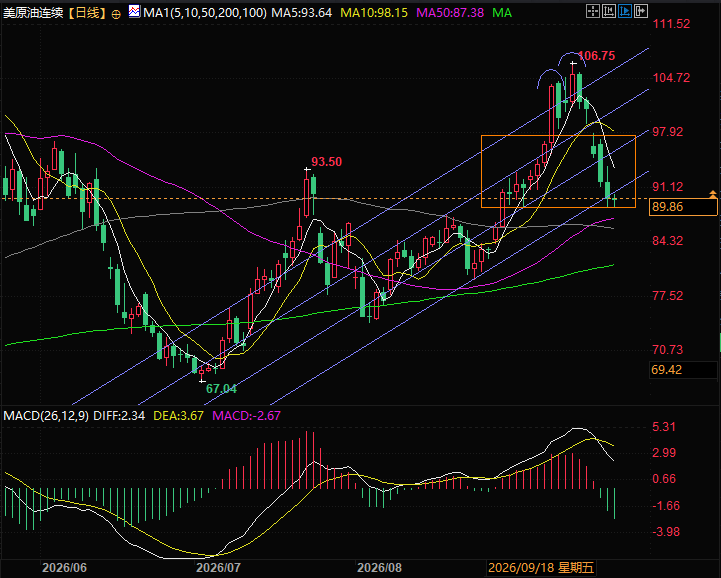Click the 2.99 MACD axis value

[x=664, y=453]
